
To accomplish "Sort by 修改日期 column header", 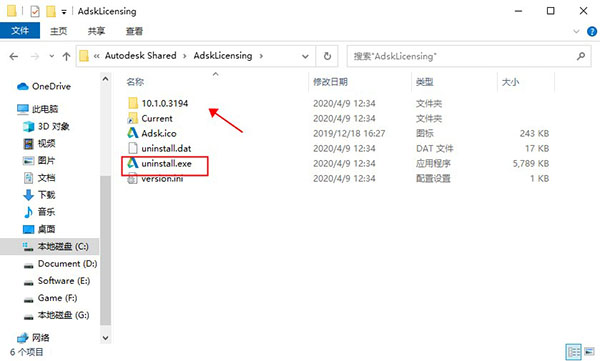I will click(x=330, y=82).
